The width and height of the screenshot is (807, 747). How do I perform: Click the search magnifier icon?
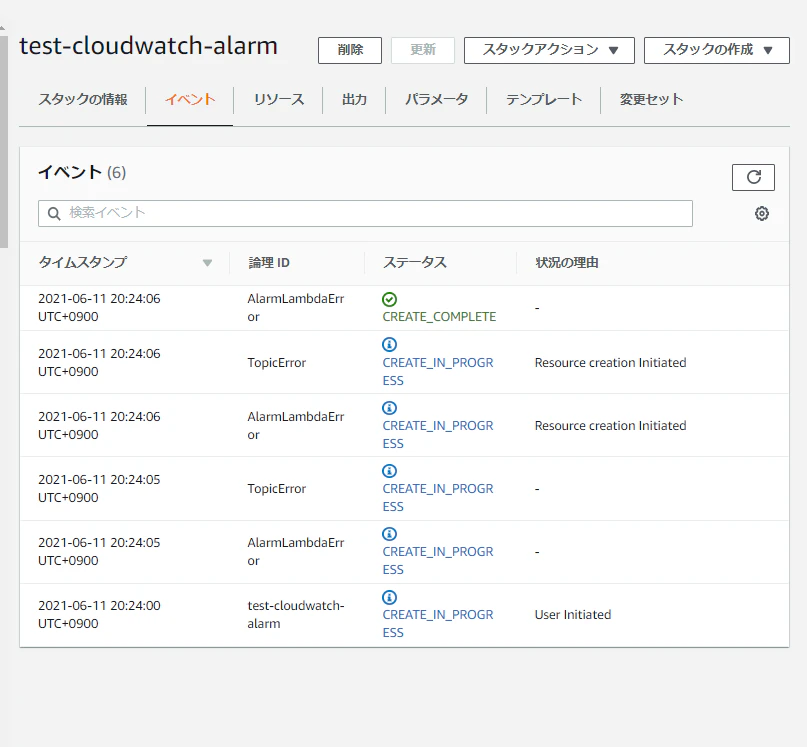coord(54,214)
